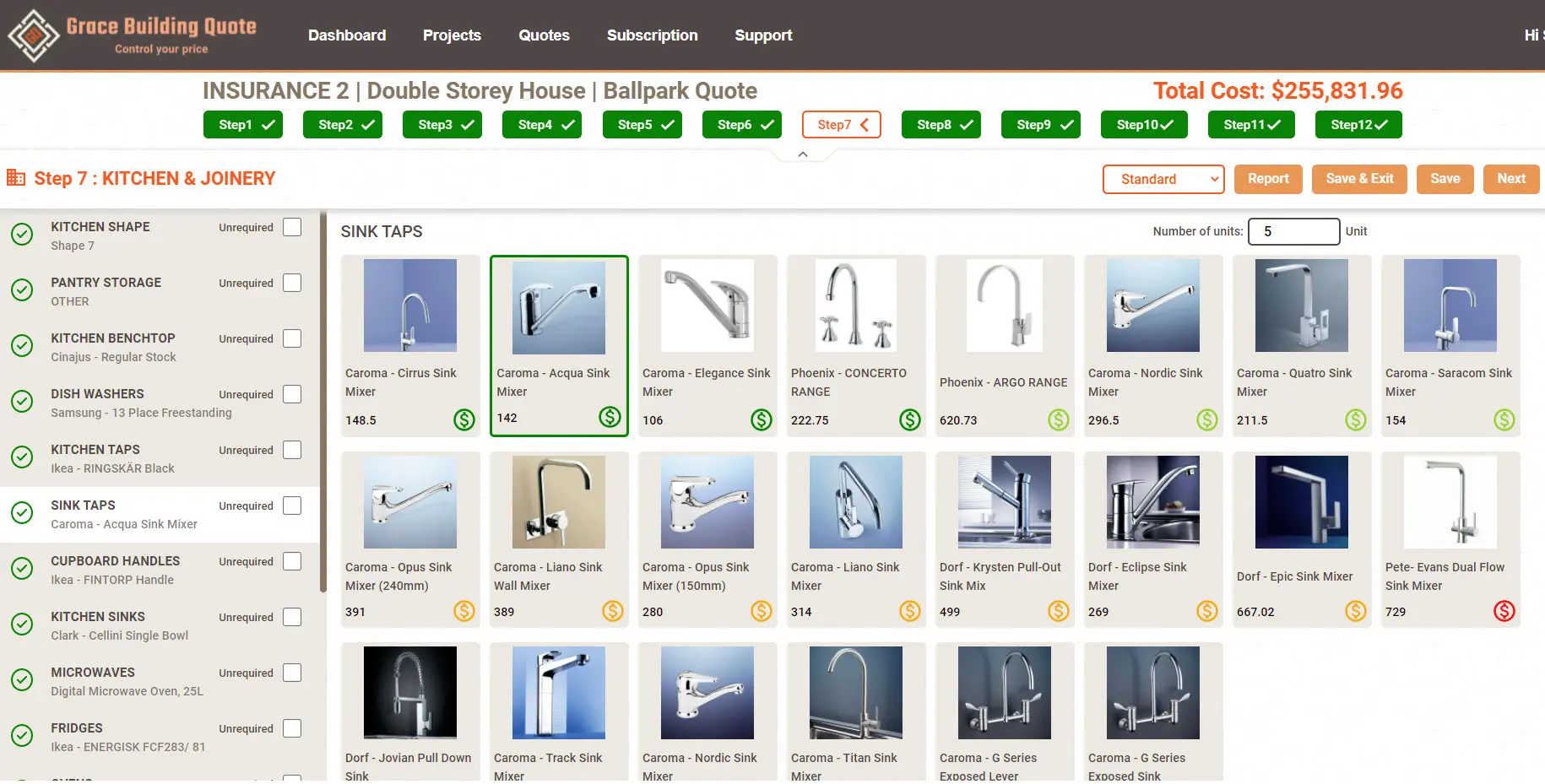Expand the KITCHEN BENCHTOP section in sidebar

coord(113,338)
